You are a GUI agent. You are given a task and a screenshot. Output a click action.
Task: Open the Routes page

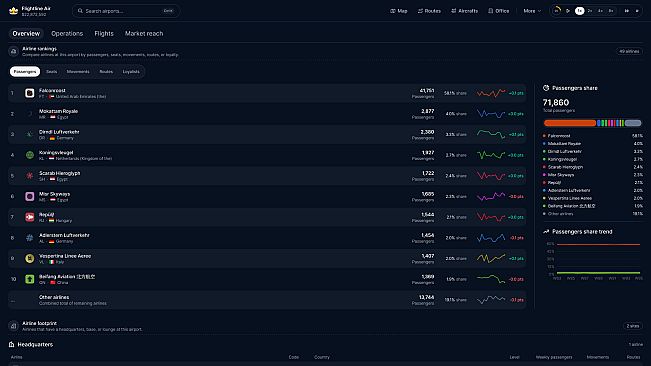click(x=429, y=11)
